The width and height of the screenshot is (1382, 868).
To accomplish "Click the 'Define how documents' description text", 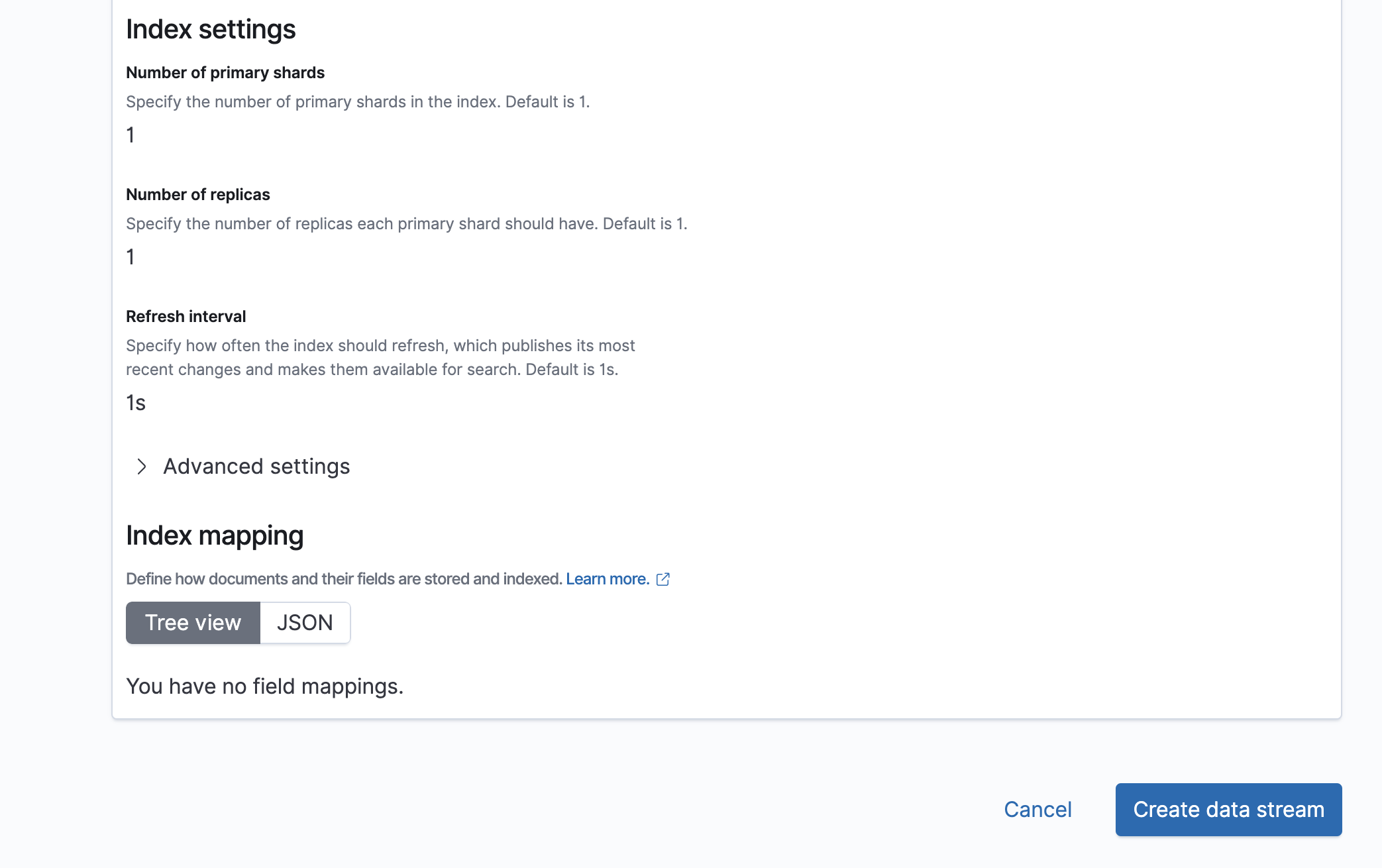I will [344, 579].
